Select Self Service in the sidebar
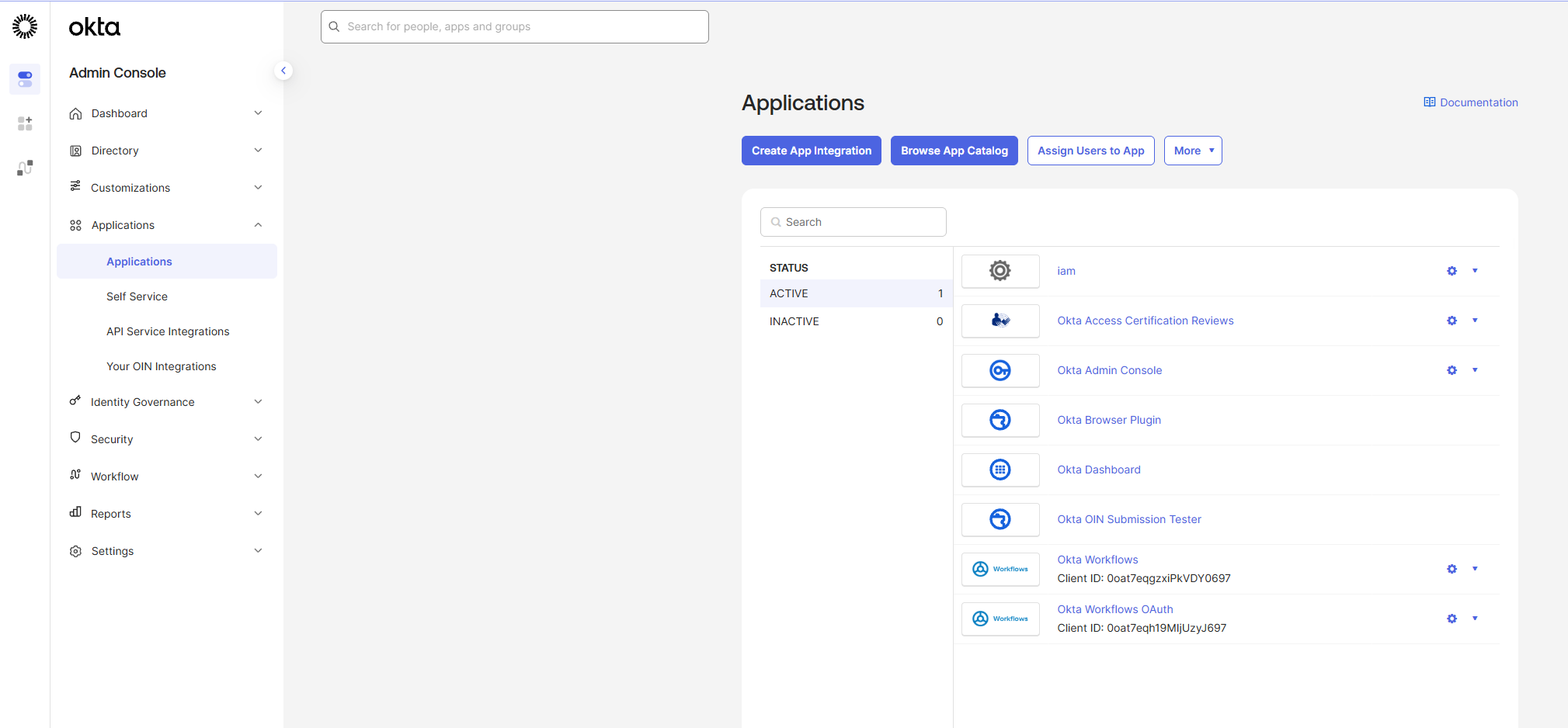 pos(137,296)
